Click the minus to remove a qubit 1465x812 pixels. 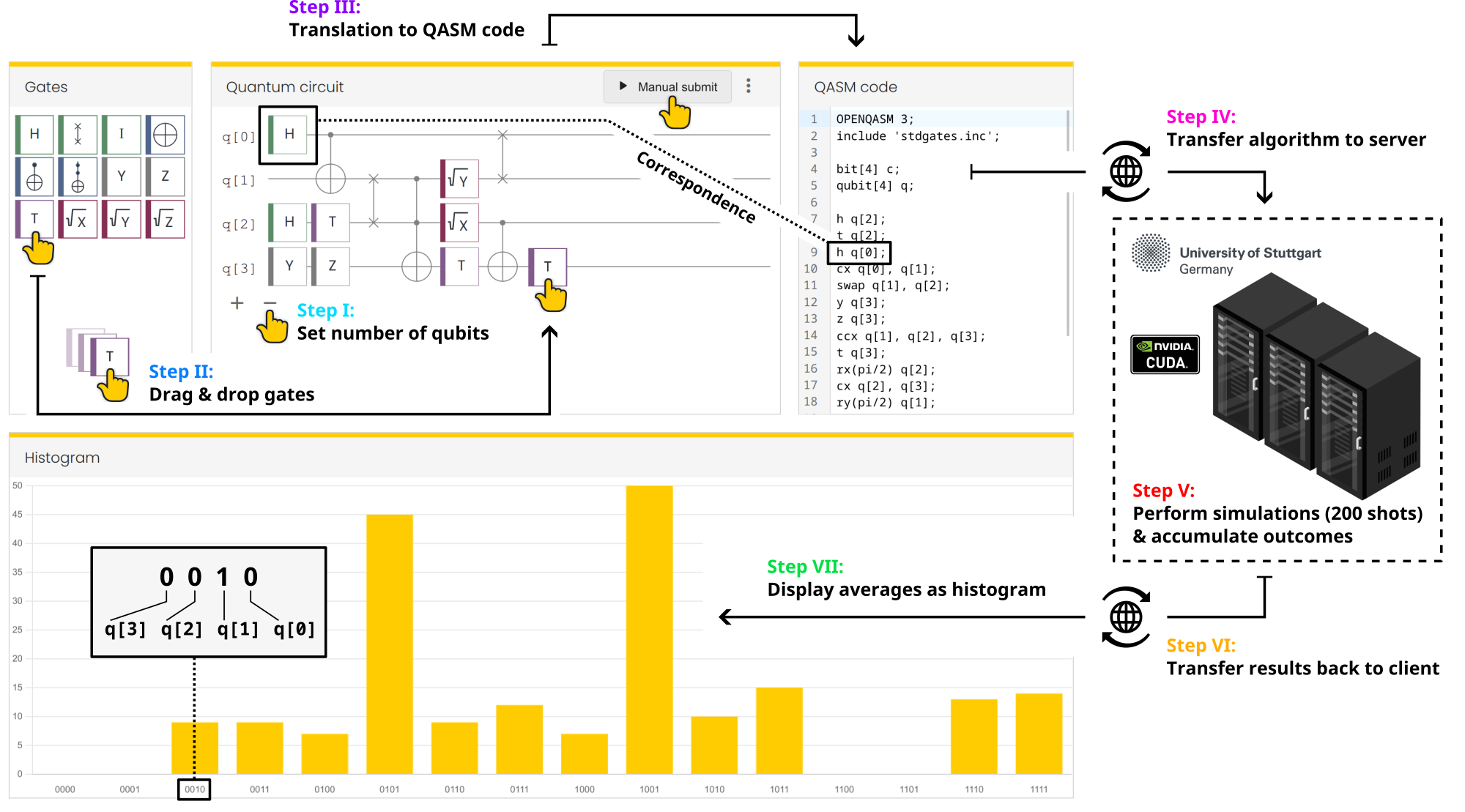pyautogui.click(x=269, y=303)
